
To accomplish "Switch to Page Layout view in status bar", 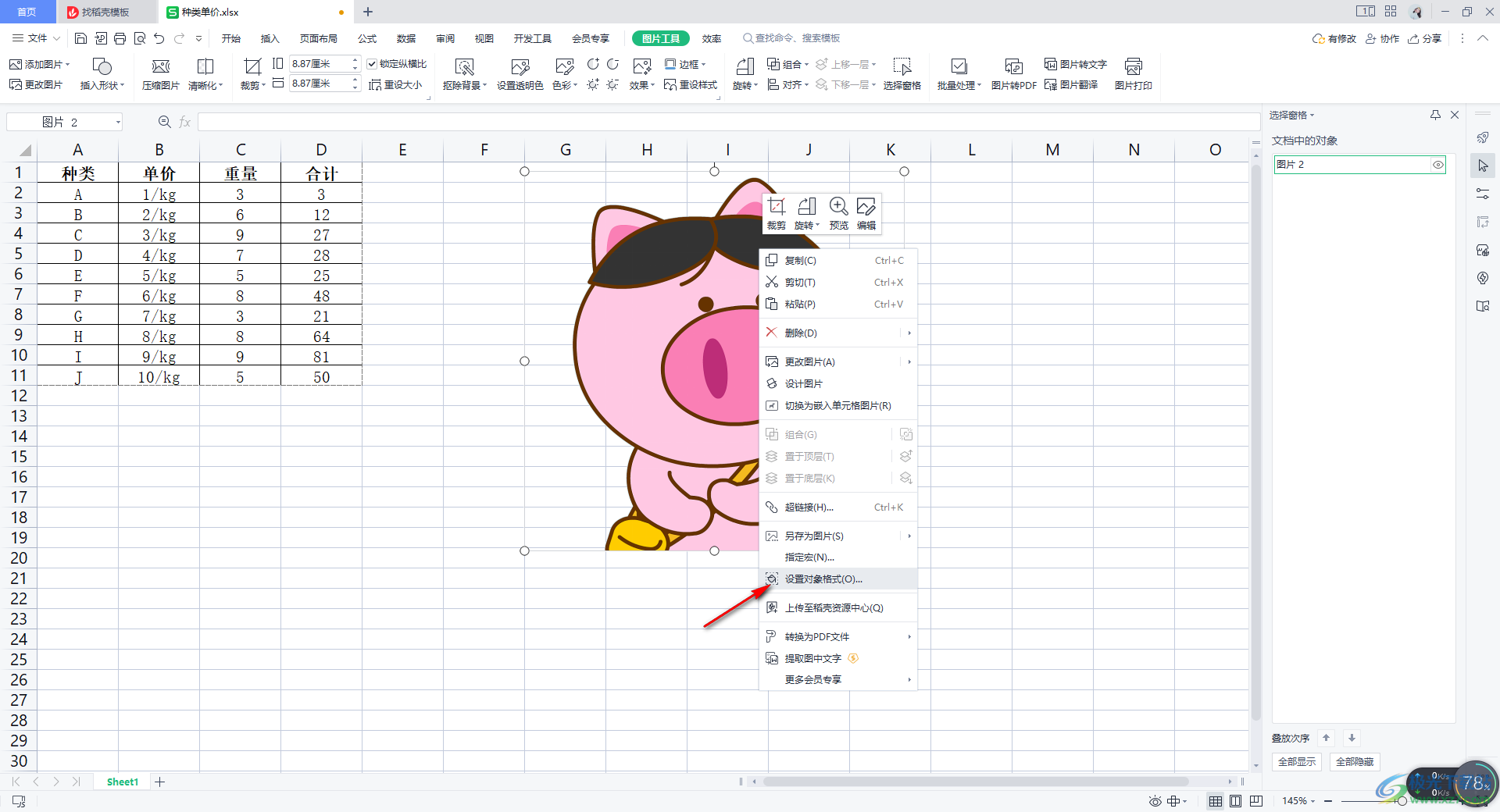I will [1235, 801].
